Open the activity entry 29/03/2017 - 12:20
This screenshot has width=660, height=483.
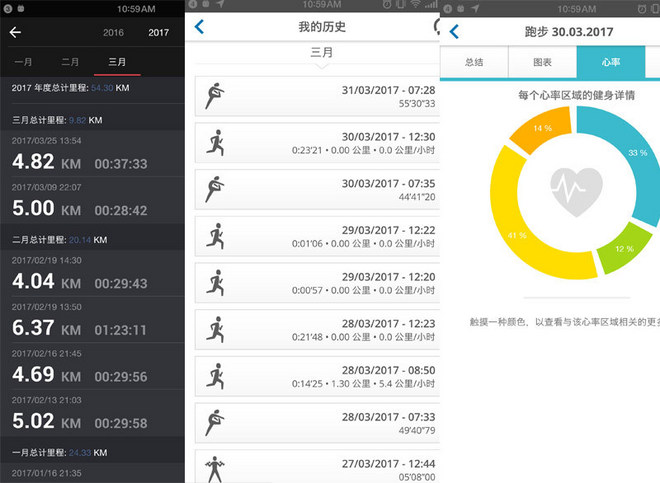coord(317,283)
